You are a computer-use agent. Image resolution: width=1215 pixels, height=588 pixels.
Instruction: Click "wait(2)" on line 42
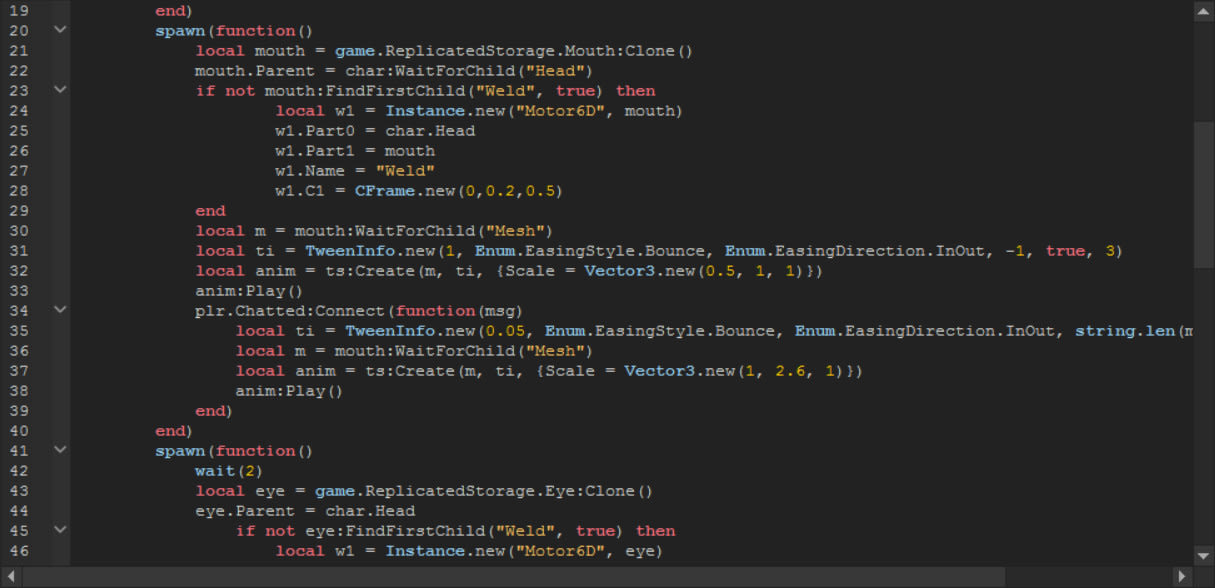(229, 470)
